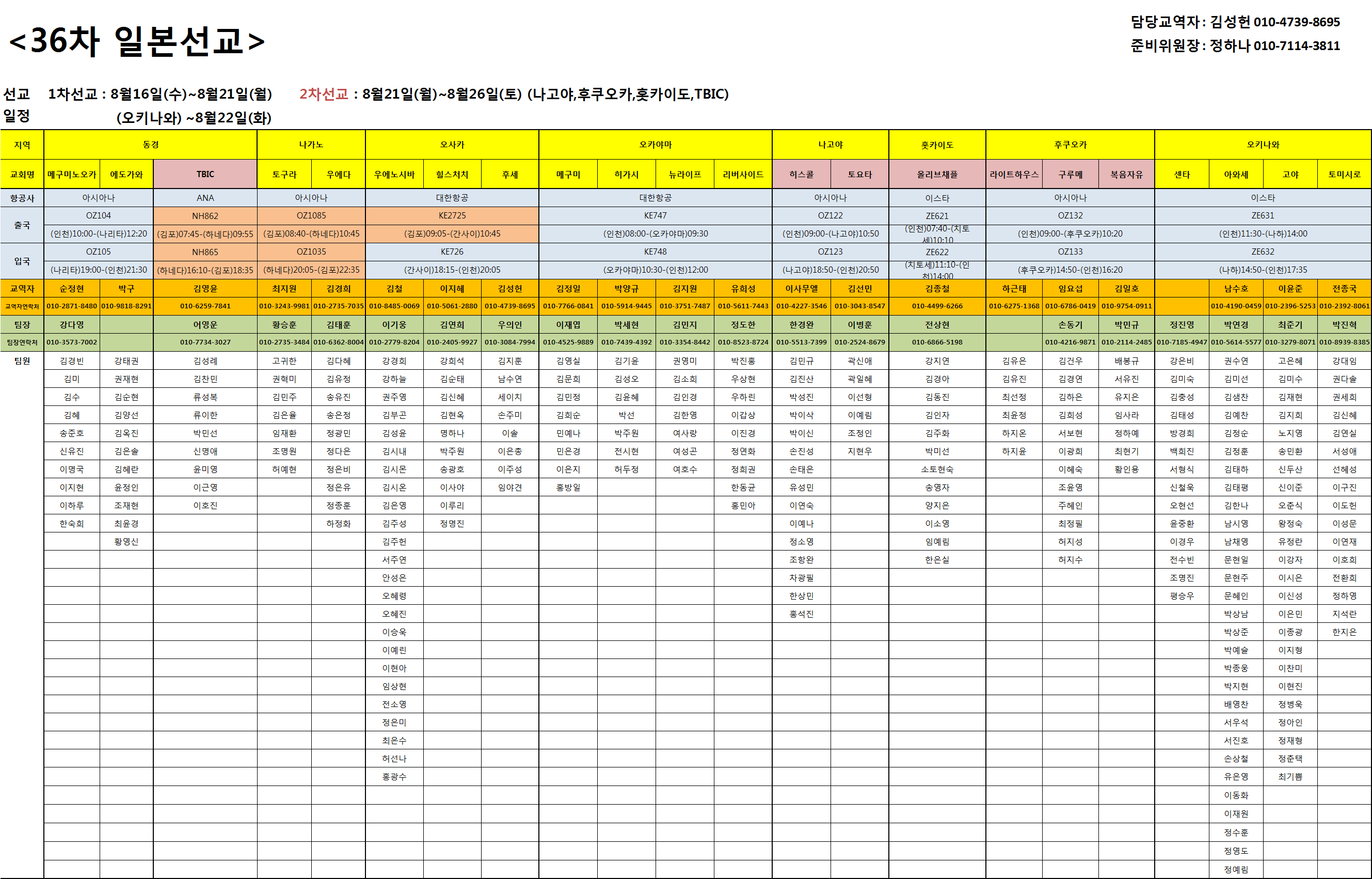Select phone number 010-6259-7841 cell
The image size is (1372, 879).
(205, 306)
